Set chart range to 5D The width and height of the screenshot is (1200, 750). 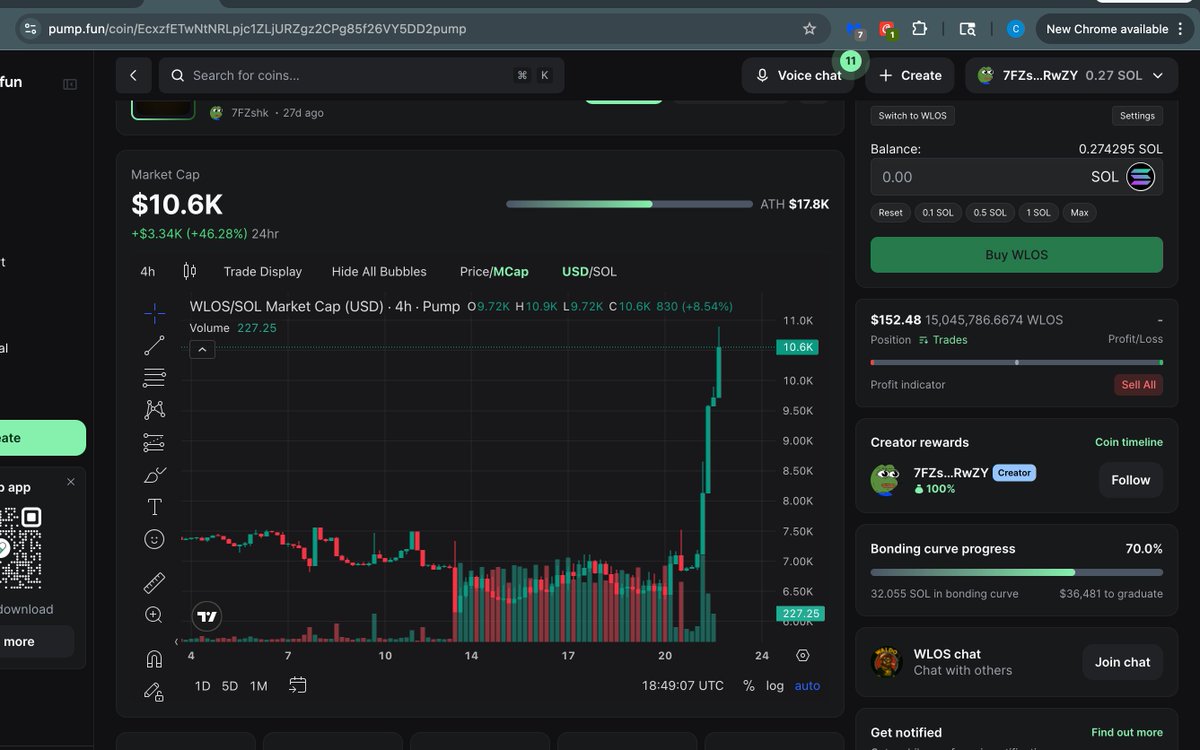click(x=230, y=686)
